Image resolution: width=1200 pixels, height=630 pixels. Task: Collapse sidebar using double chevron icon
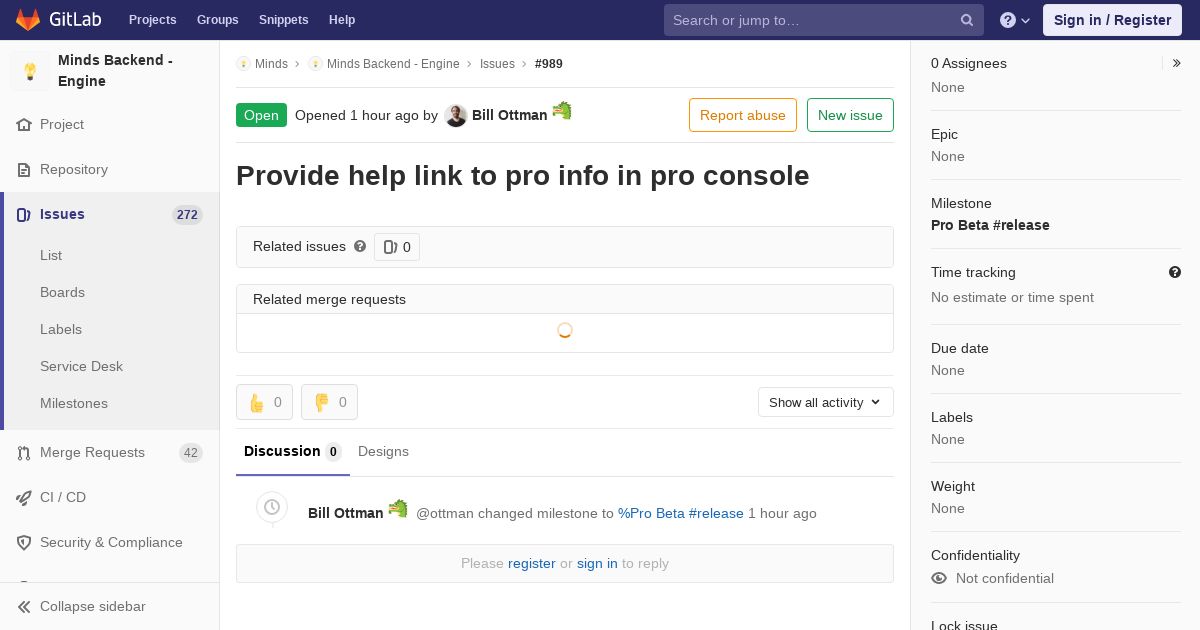(x=24, y=607)
